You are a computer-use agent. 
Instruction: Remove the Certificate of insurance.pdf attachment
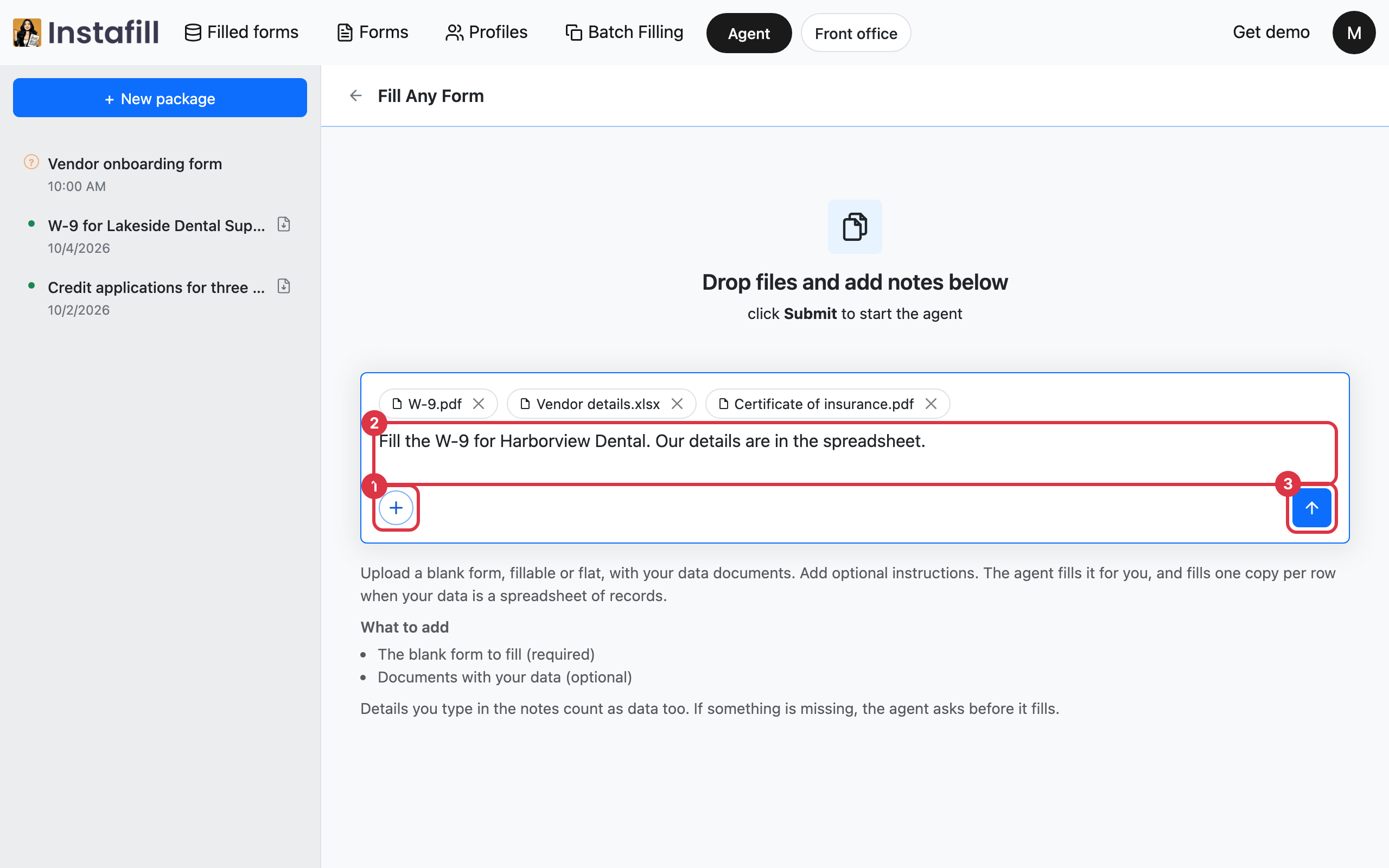[x=931, y=404]
